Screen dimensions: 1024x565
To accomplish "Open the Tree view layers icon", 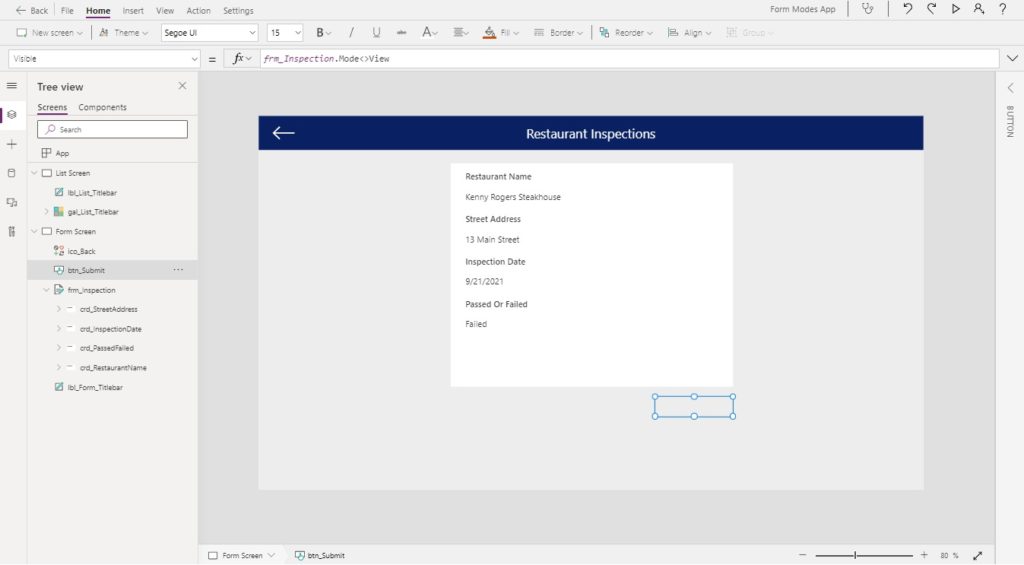I will (x=12, y=115).
